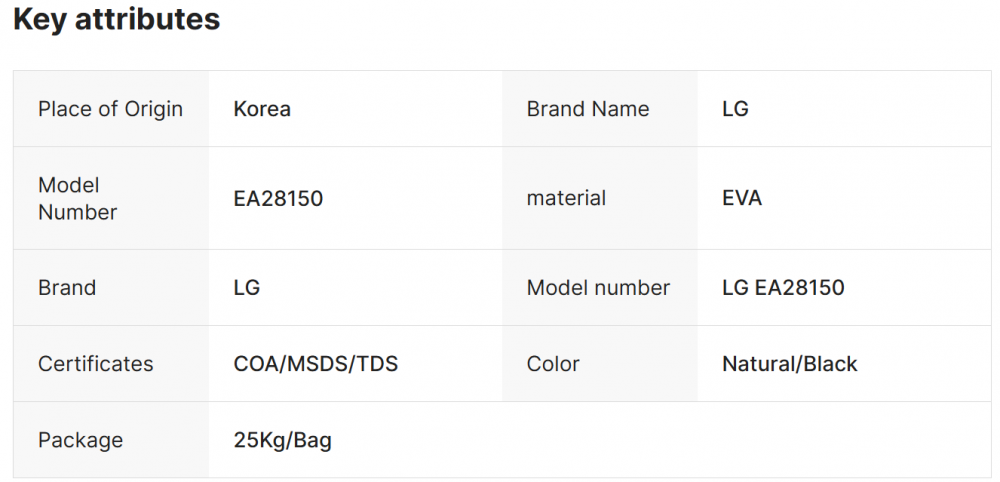
Task: Select the Place of Origin label
Action: pyautogui.click(x=110, y=109)
